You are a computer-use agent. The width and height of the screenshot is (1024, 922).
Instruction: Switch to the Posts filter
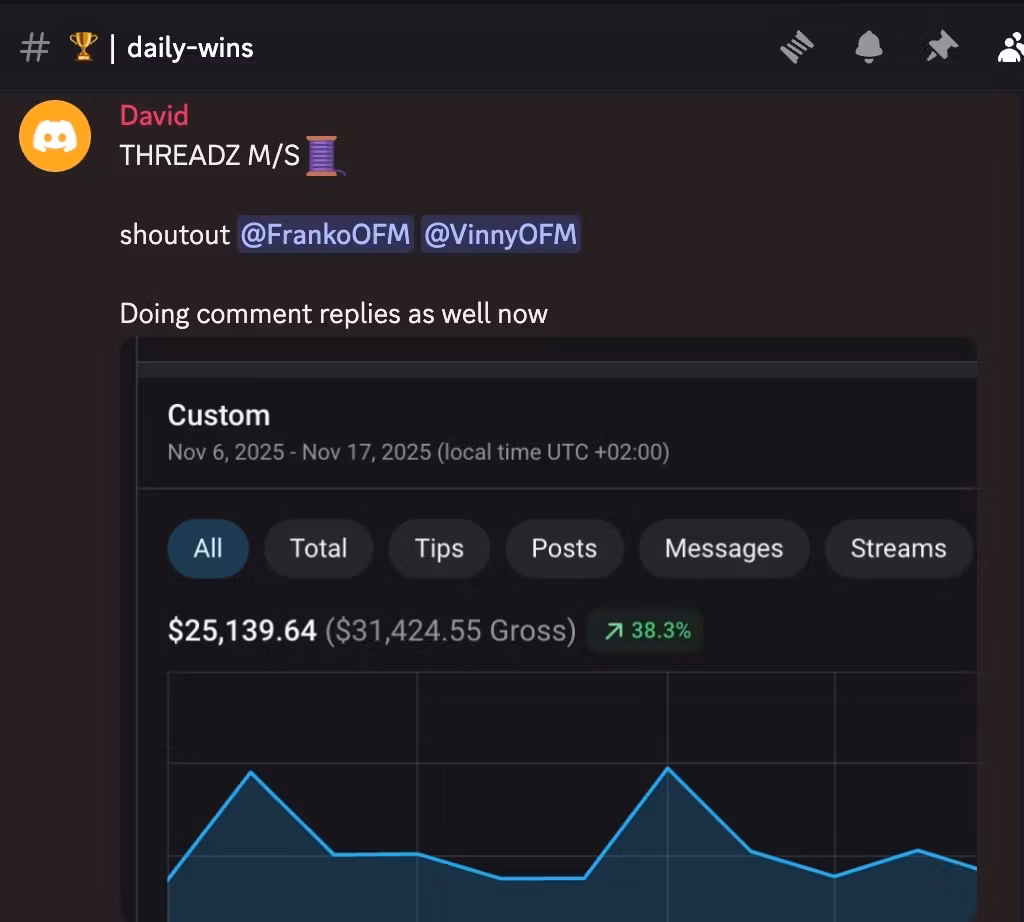[x=564, y=548]
